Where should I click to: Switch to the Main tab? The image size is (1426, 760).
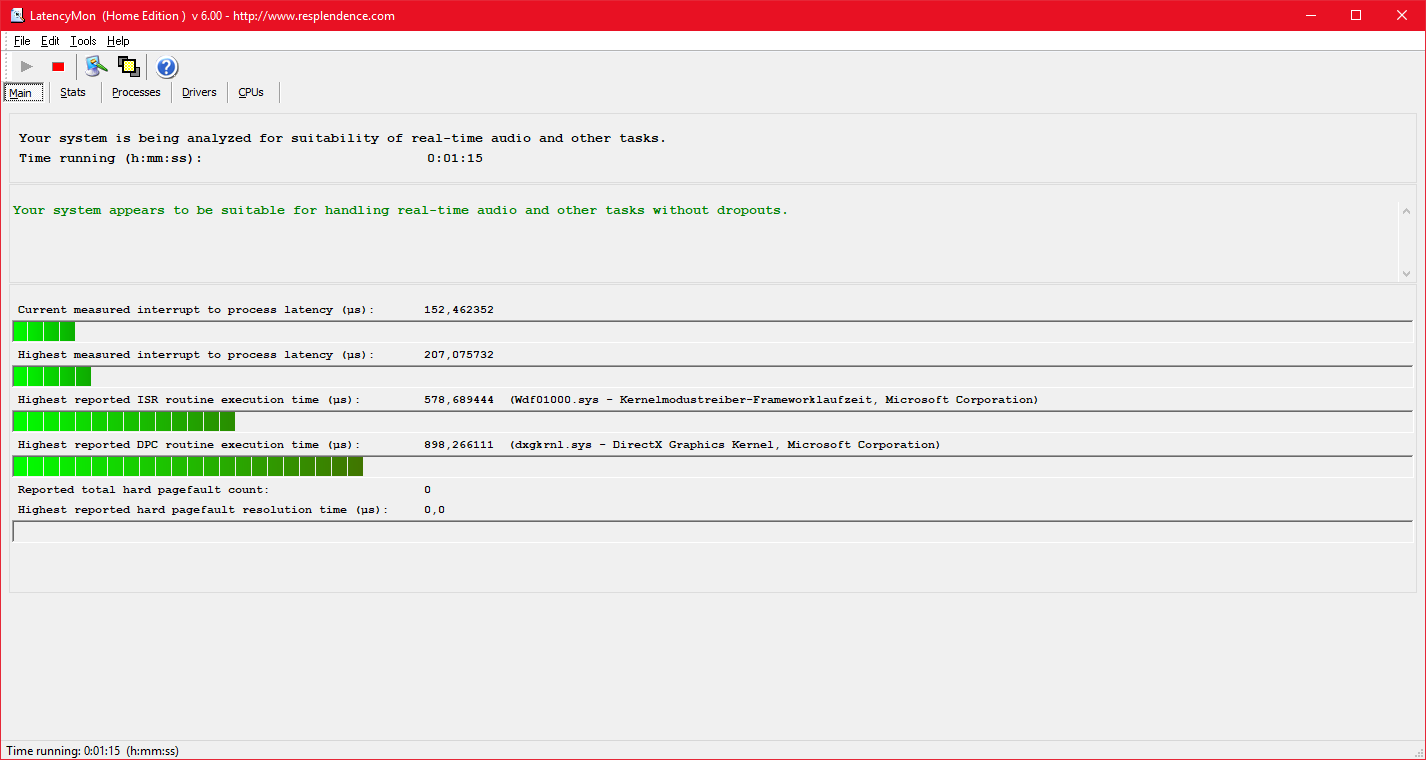(x=23, y=92)
